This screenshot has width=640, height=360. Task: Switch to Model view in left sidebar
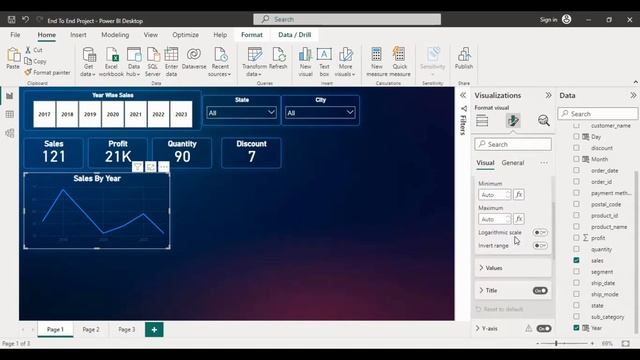click(10, 133)
